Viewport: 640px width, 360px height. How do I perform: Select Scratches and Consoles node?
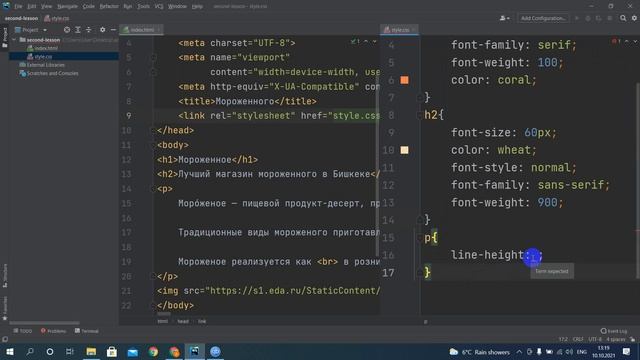click(x=49, y=73)
